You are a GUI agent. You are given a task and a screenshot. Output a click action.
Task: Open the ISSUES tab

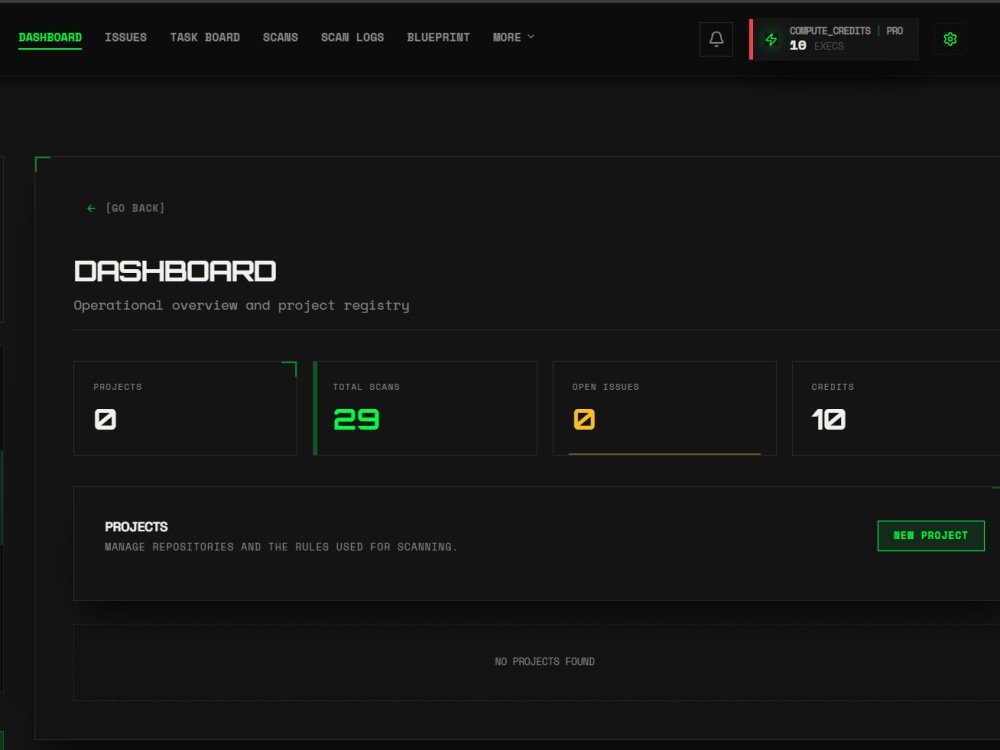(126, 38)
